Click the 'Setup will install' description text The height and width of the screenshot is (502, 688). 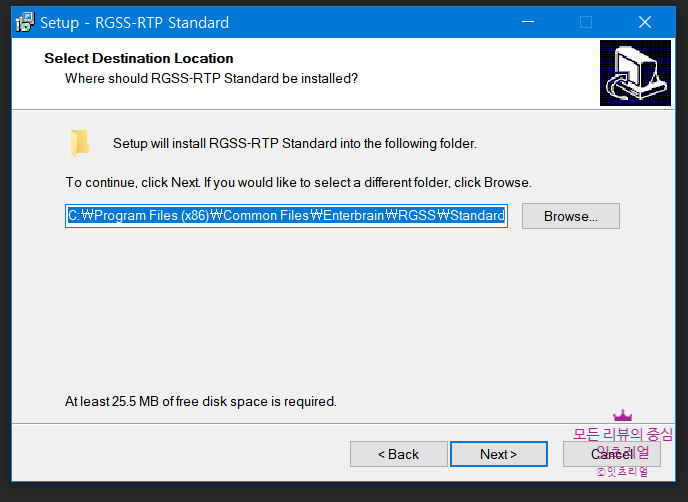(295, 143)
